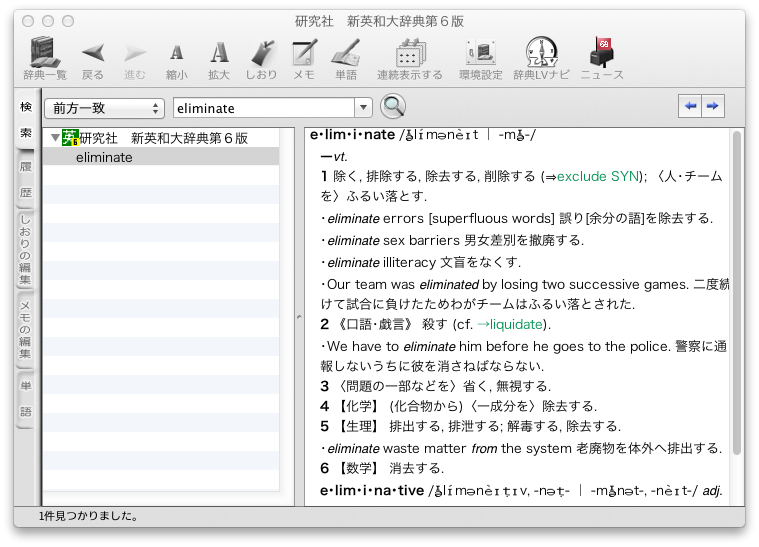
Task: Click the splitter collapse arrow between panes
Action: coord(299,317)
